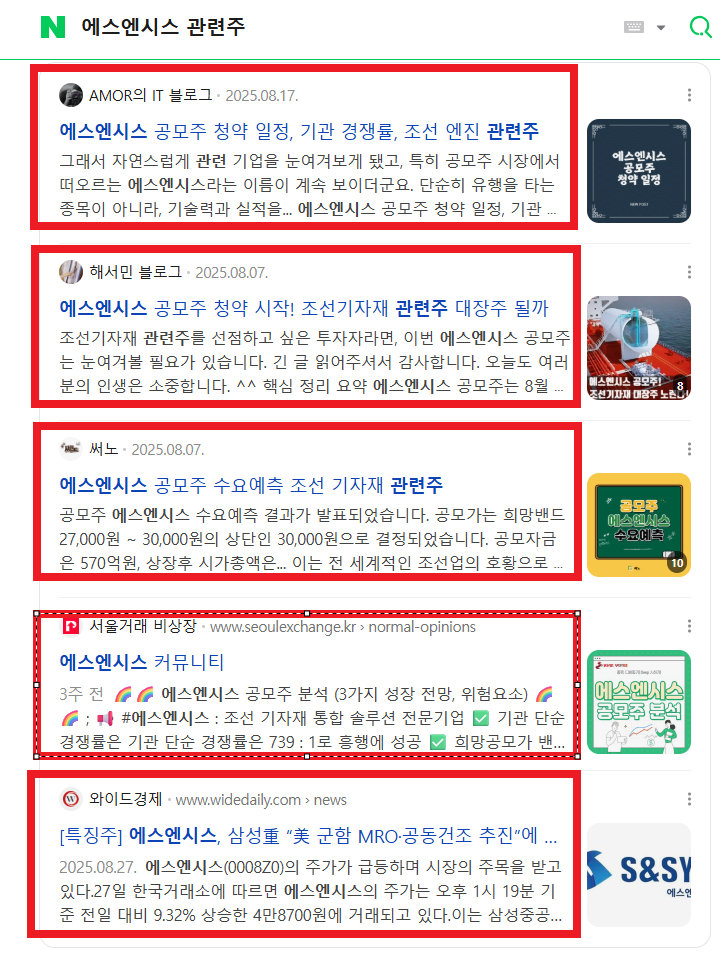Click the green Naver N logo
Viewport: 720px width, 967px height.
pyautogui.click(x=53, y=27)
